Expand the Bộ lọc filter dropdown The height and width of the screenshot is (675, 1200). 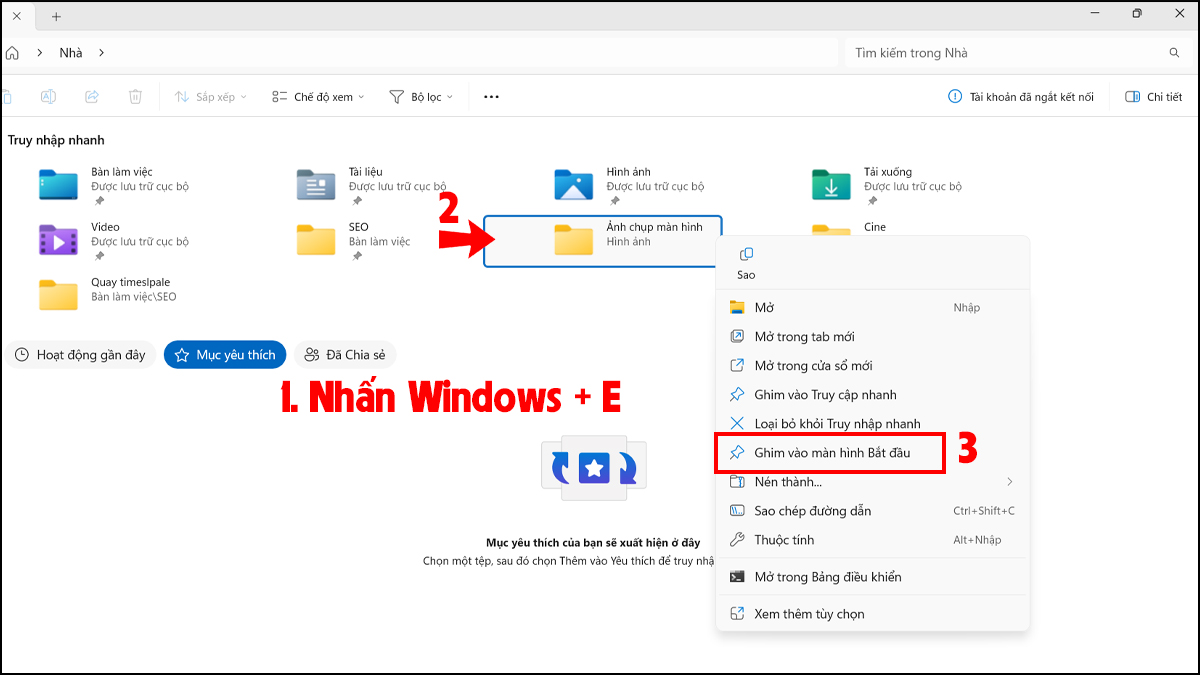click(421, 97)
